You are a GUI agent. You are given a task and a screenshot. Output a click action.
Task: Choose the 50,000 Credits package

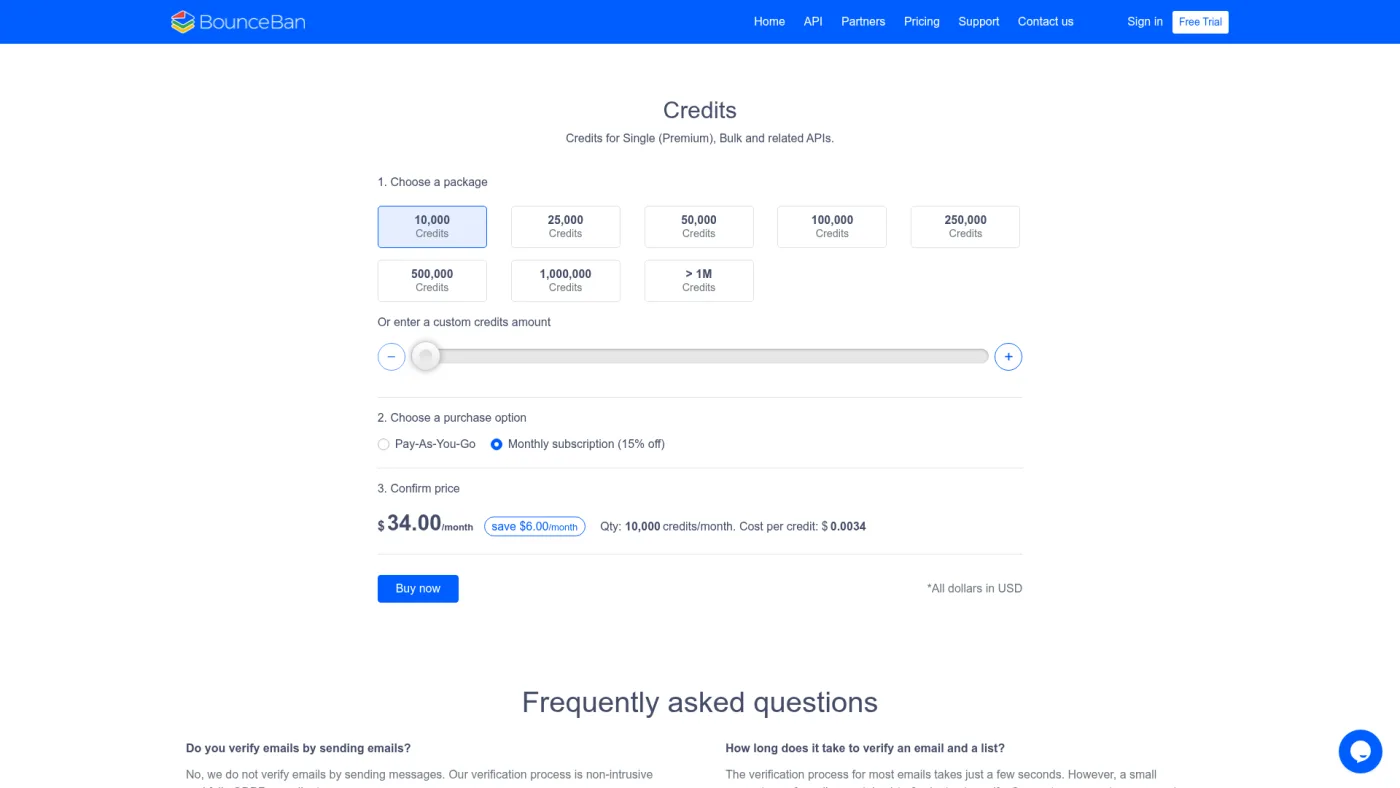tap(699, 227)
